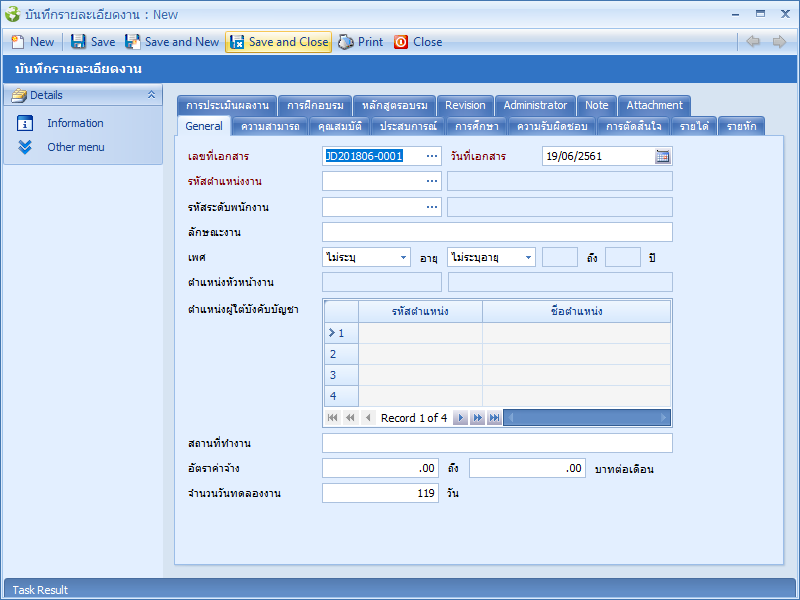Switch to the Administrator tab
Screen dimensions: 800x600
[x=535, y=106]
